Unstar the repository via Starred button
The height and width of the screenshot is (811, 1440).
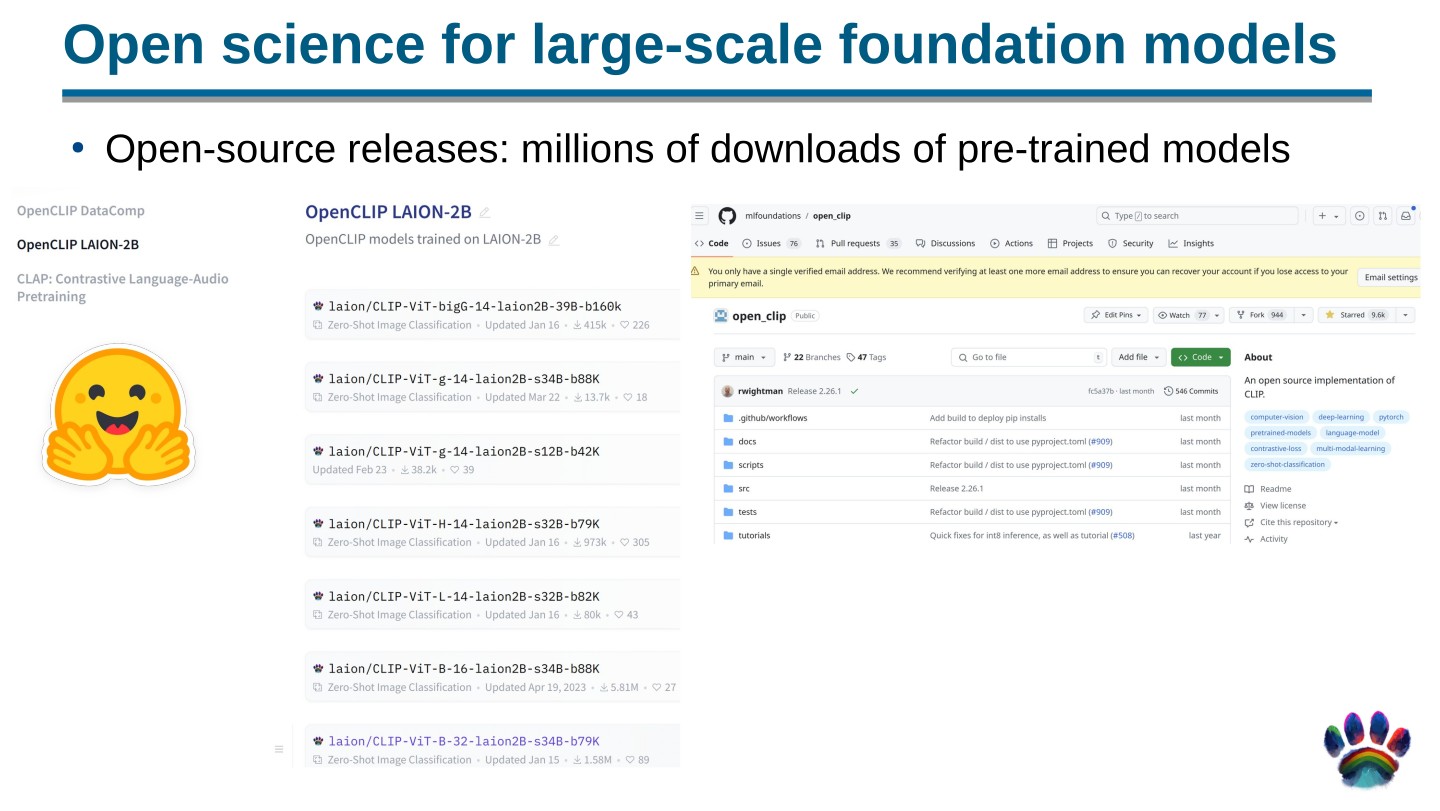coord(1356,315)
